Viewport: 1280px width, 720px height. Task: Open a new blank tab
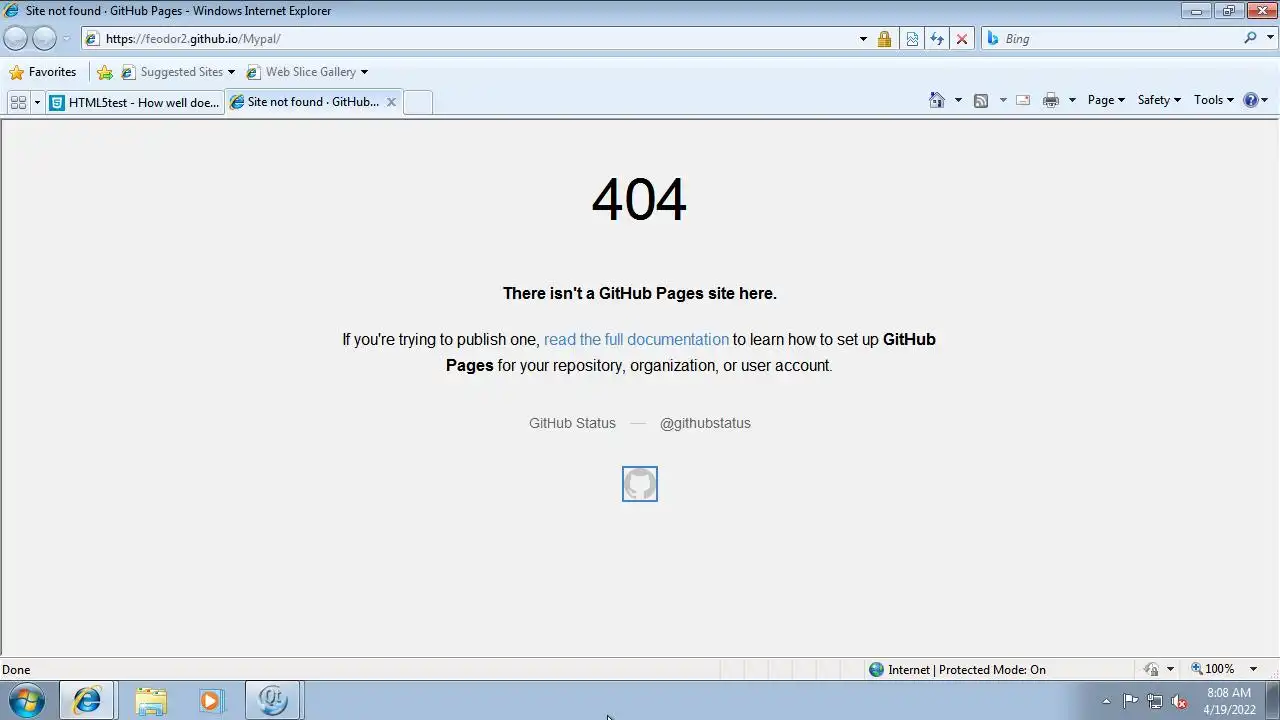tap(418, 102)
